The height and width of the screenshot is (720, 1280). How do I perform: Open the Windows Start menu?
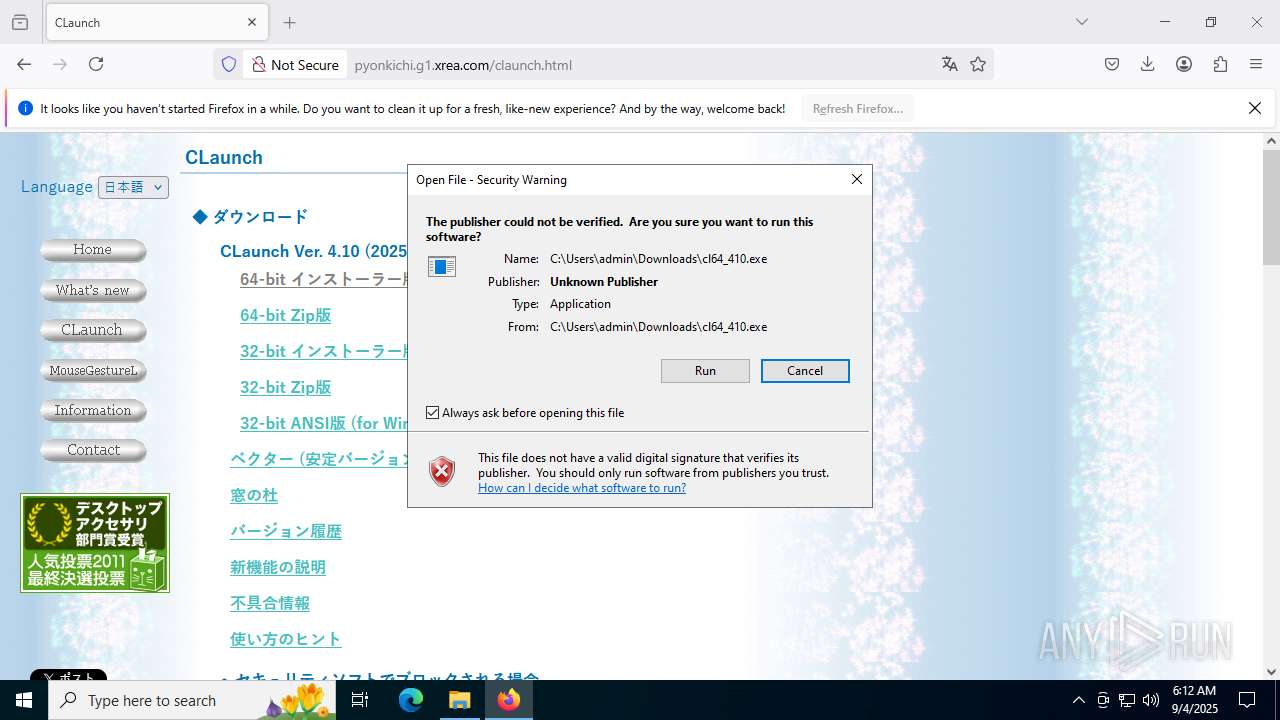(x=24, y=700)
